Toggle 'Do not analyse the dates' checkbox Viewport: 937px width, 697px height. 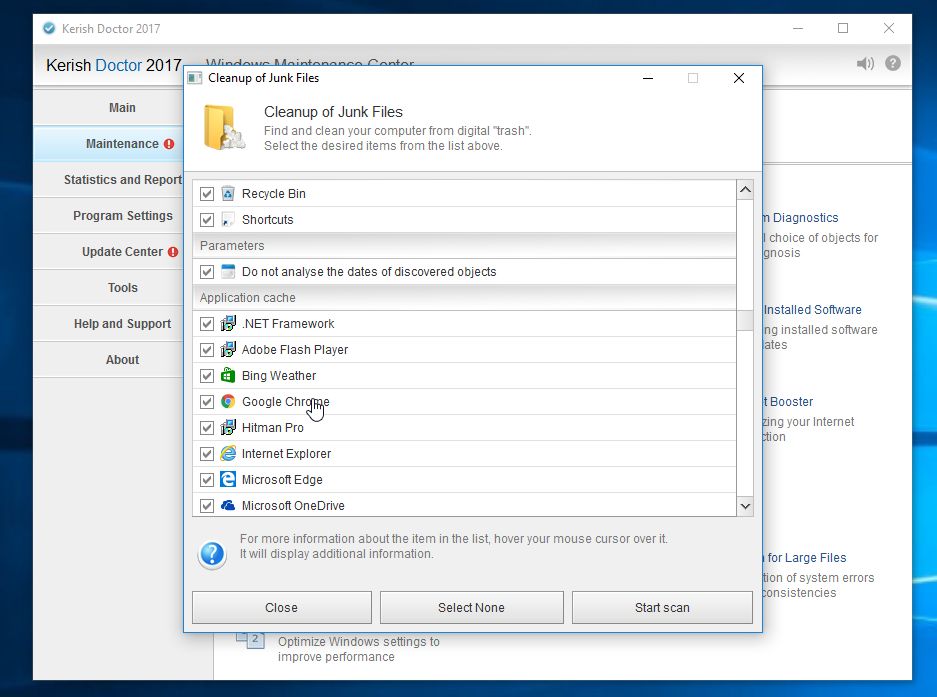point(207,271)
